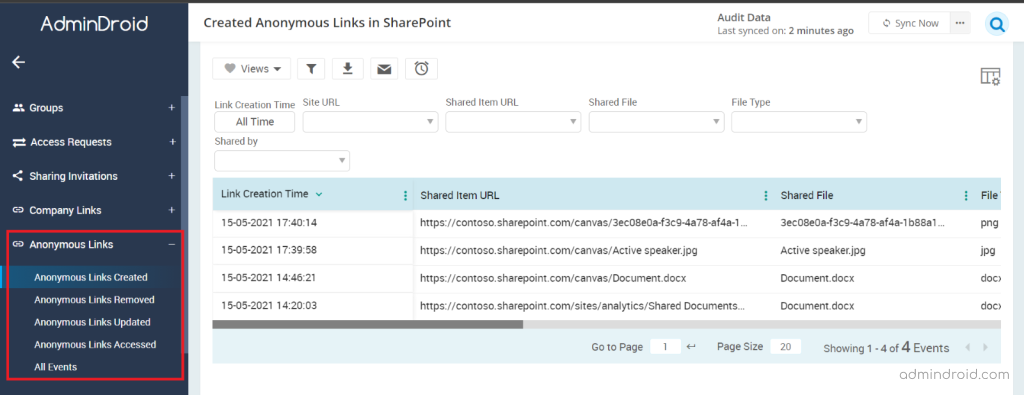Click the horizontal table scrollbar
Viewport: 1024px width, 395px height.
[368, 324]
